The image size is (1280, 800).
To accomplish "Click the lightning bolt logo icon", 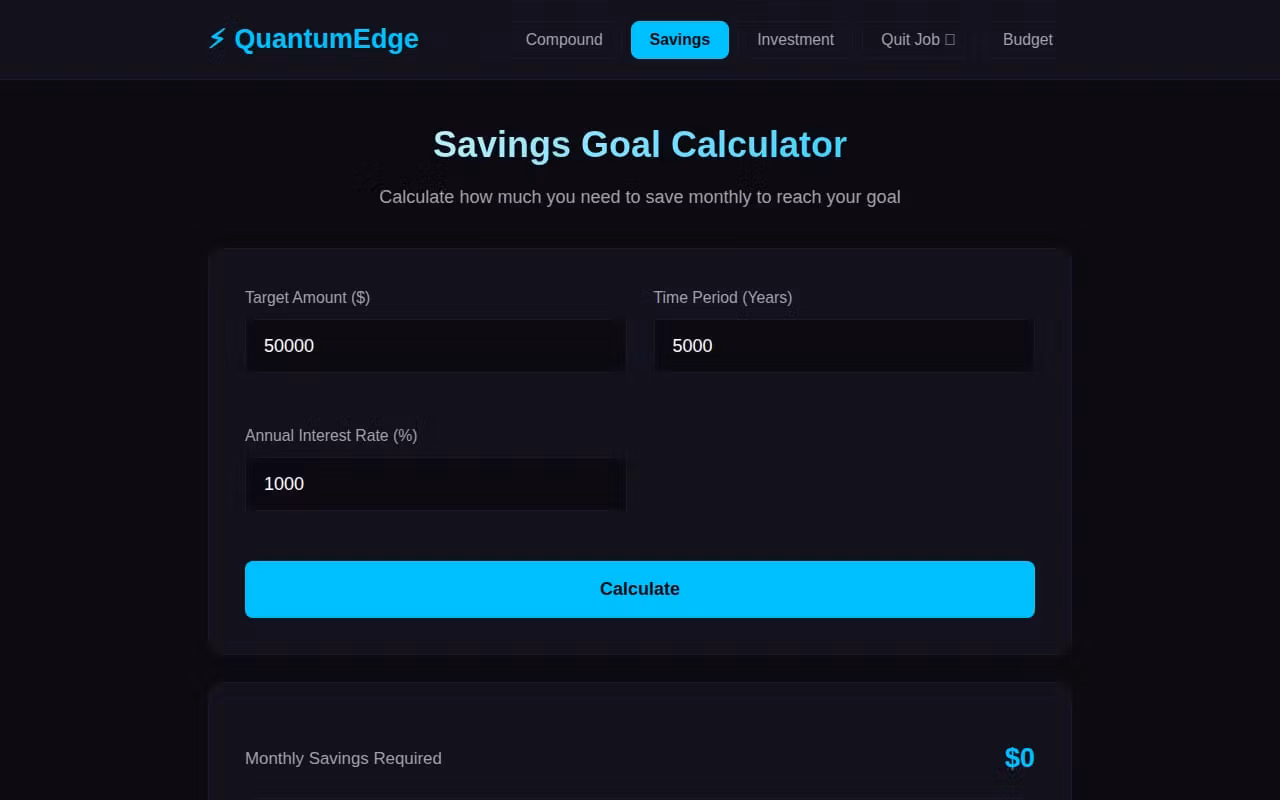I will 216,39.
